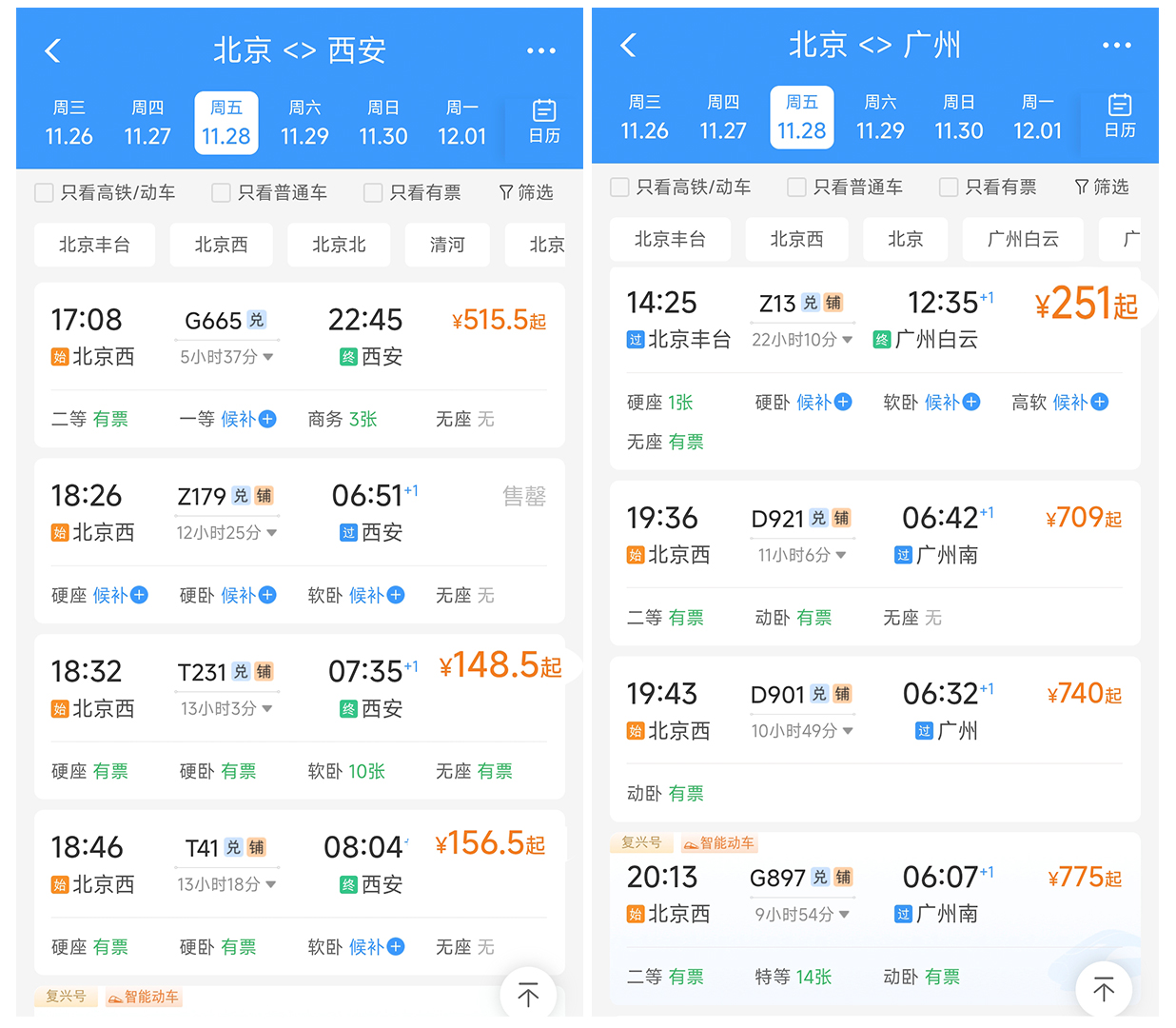Select 周六 11.29 date tab for Beijing–Xi'an

tap(304, 123)
